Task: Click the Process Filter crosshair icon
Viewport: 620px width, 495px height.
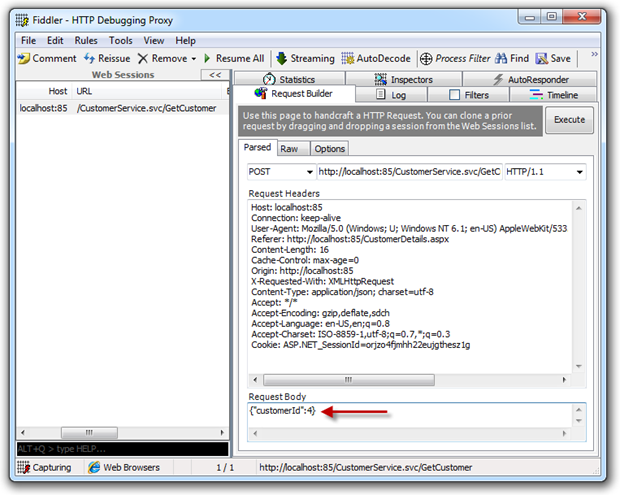Action: 426,59
